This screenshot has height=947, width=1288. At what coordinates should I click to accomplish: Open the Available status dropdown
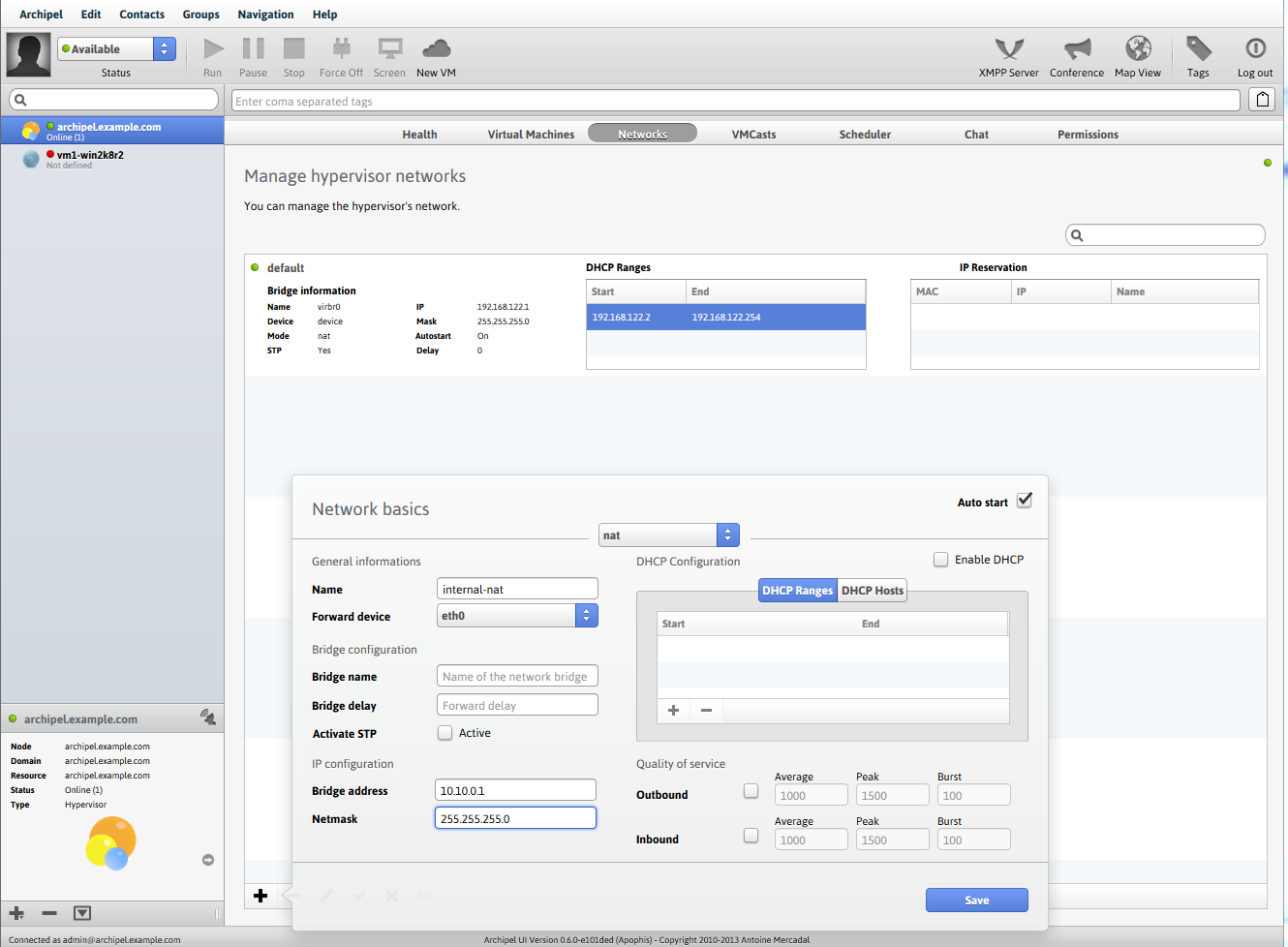116,48
